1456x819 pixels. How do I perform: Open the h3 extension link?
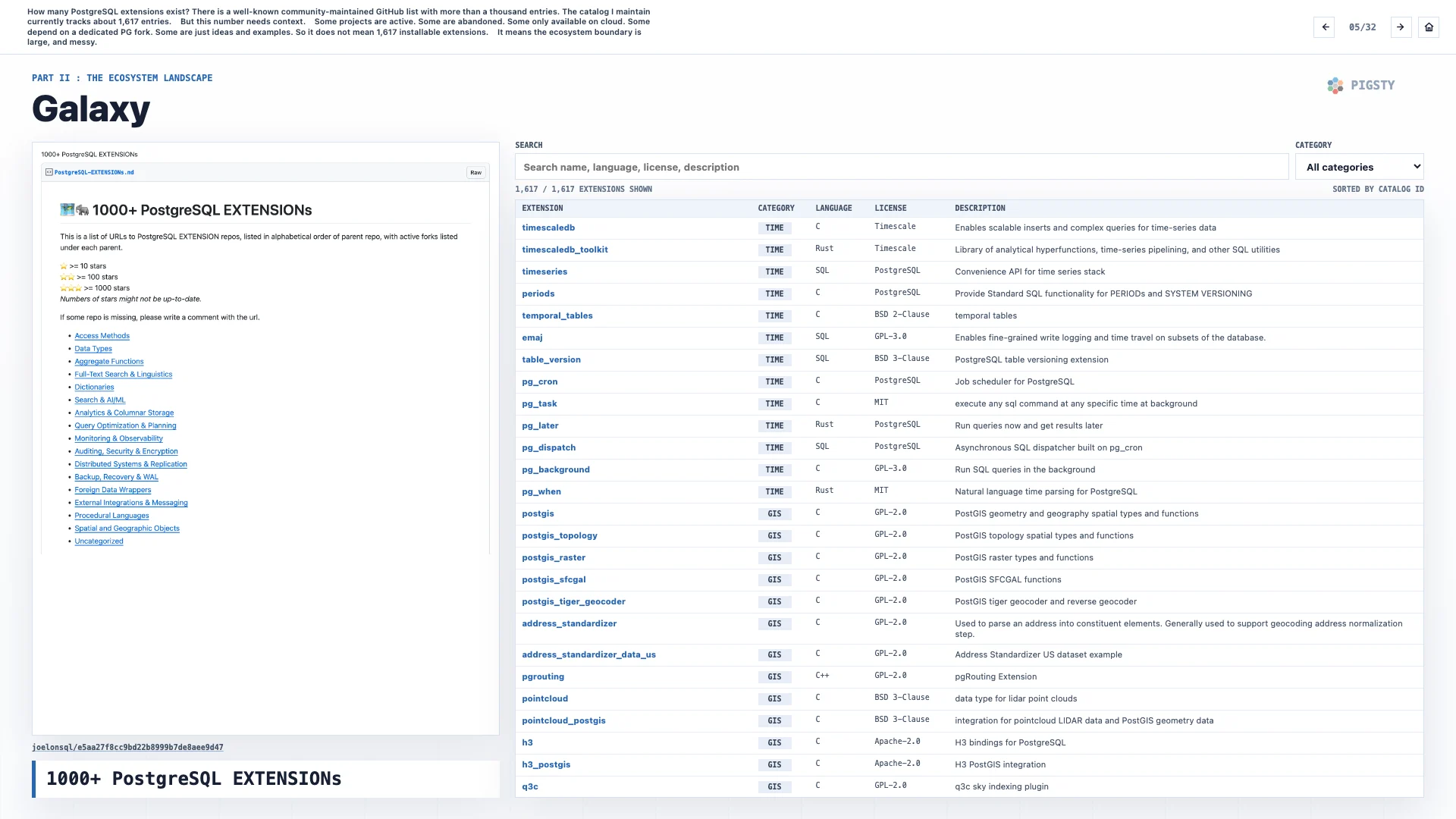click(528, 743)
